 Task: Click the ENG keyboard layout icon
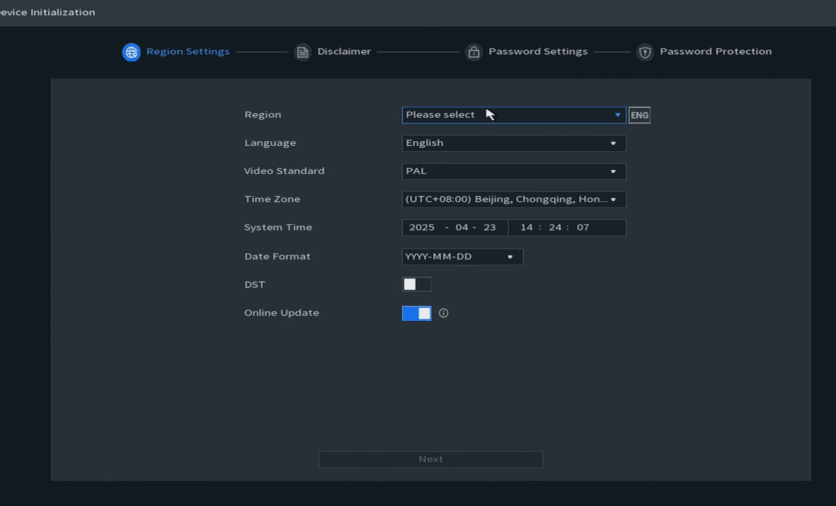tap(639, 115)
